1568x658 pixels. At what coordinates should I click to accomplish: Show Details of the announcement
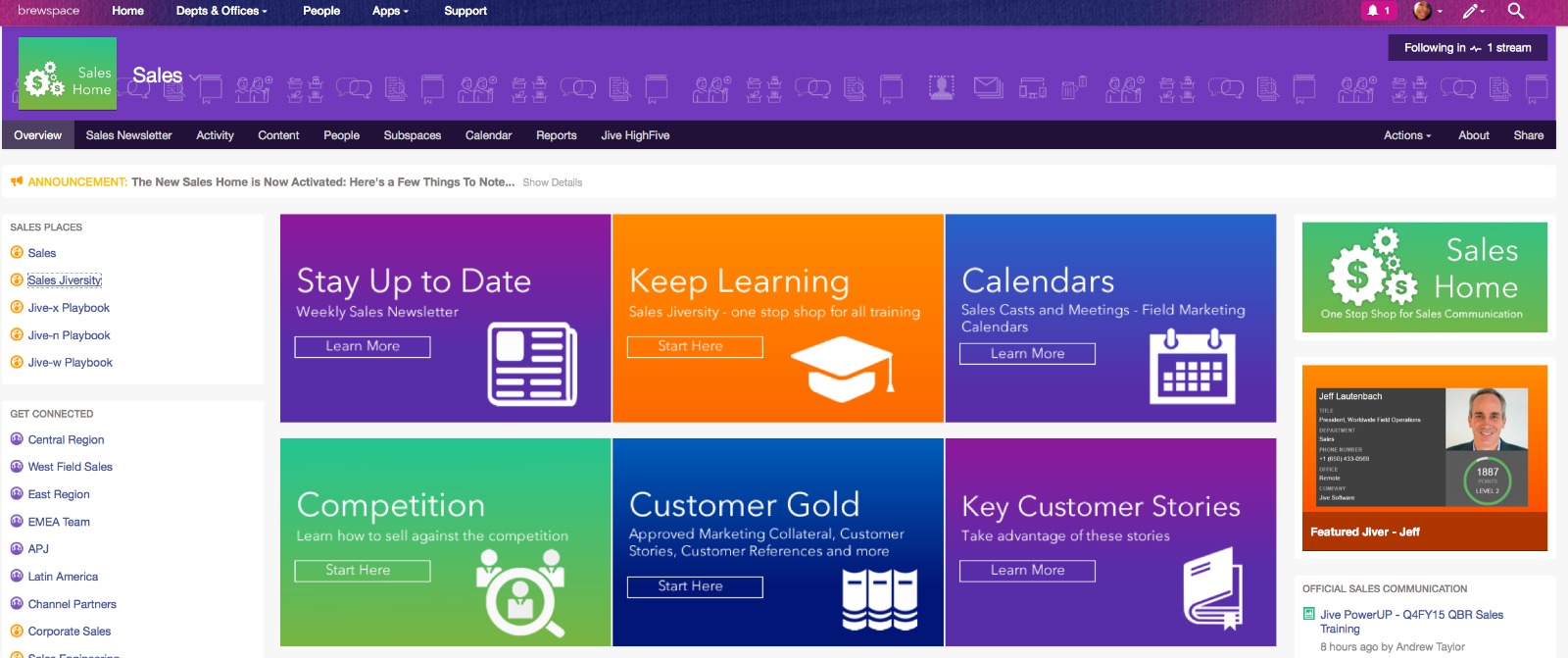point(552,182)
